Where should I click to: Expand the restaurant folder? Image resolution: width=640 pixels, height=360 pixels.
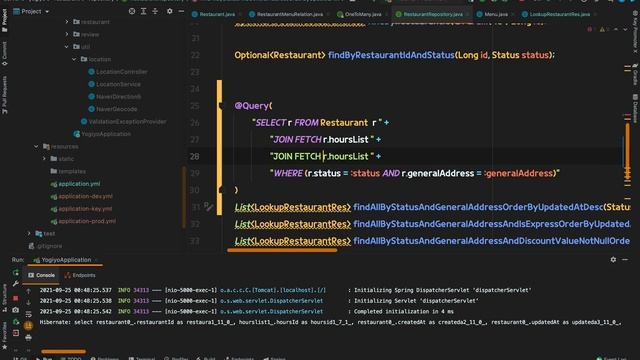pos(67,22)
